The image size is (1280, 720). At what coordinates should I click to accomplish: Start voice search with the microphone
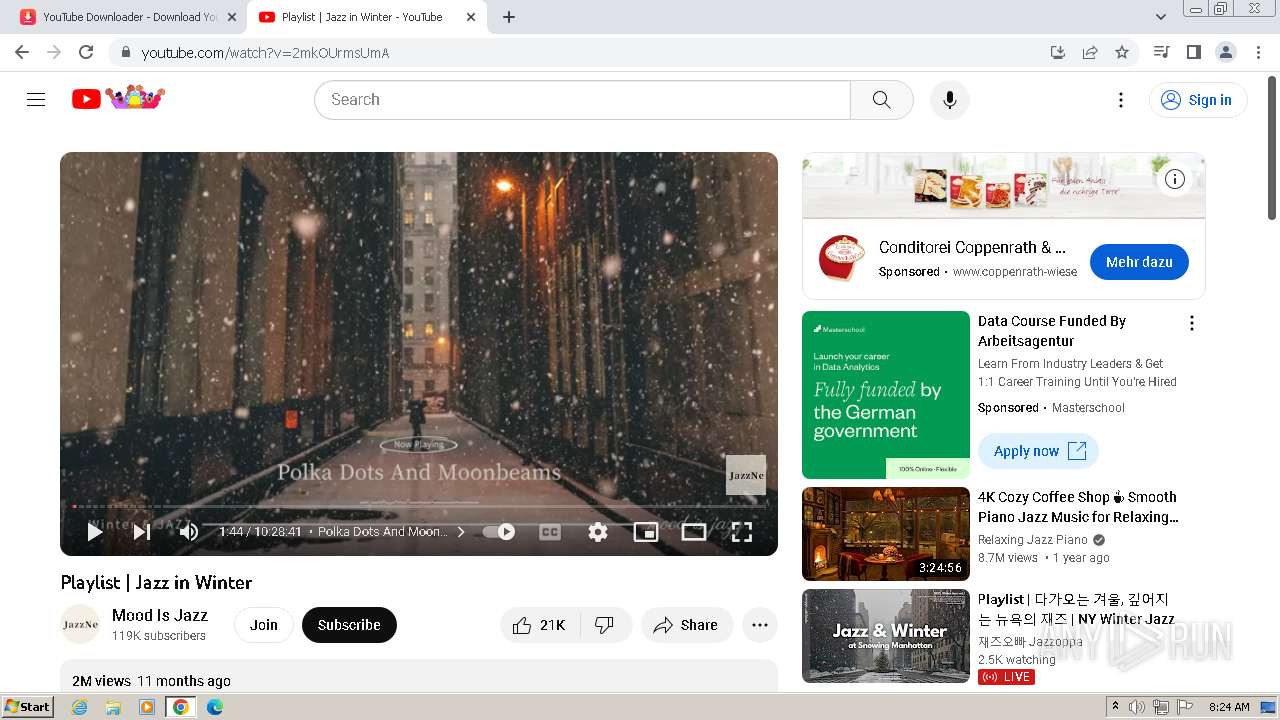(949, 99)
